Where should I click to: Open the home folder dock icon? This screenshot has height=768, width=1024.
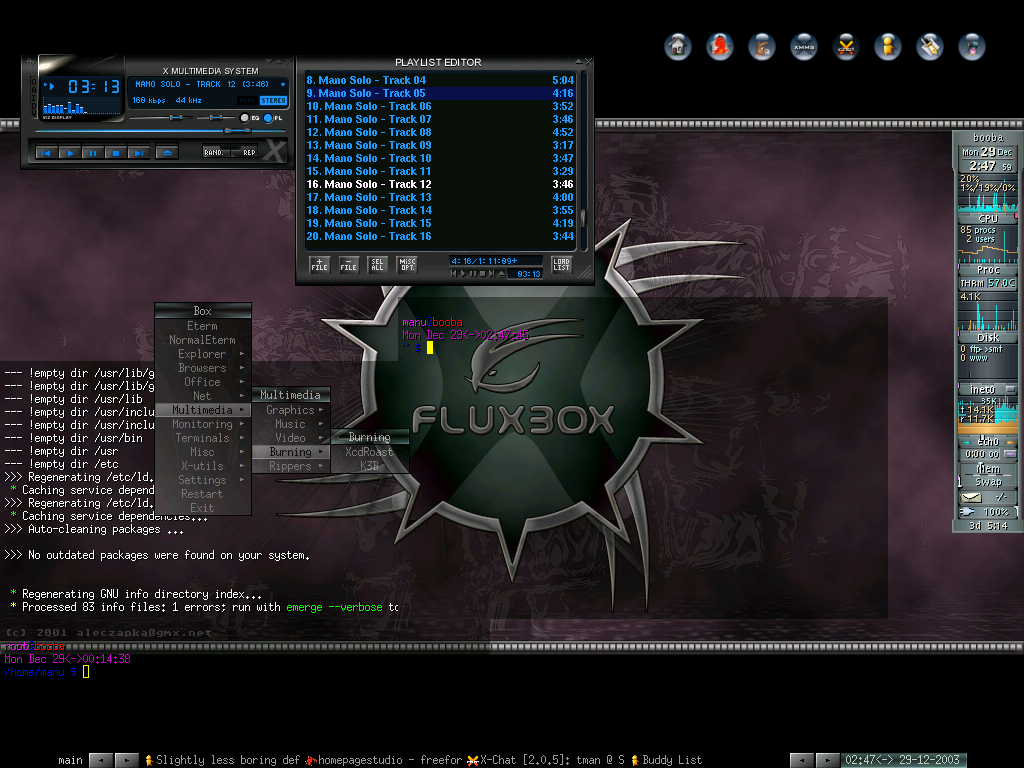coord(678,46)
